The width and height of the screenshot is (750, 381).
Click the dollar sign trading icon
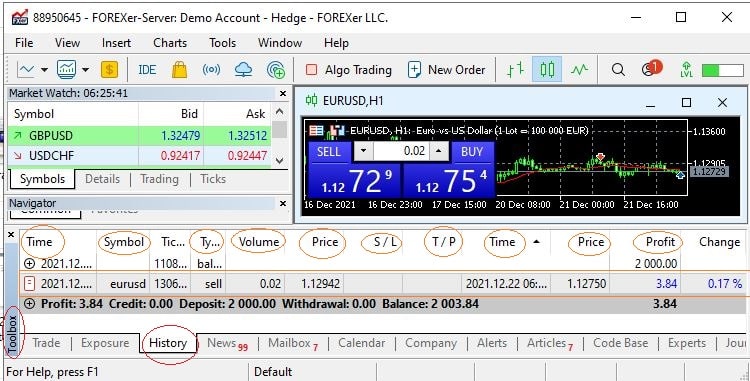pyautogui.click(x=109, y=70)
